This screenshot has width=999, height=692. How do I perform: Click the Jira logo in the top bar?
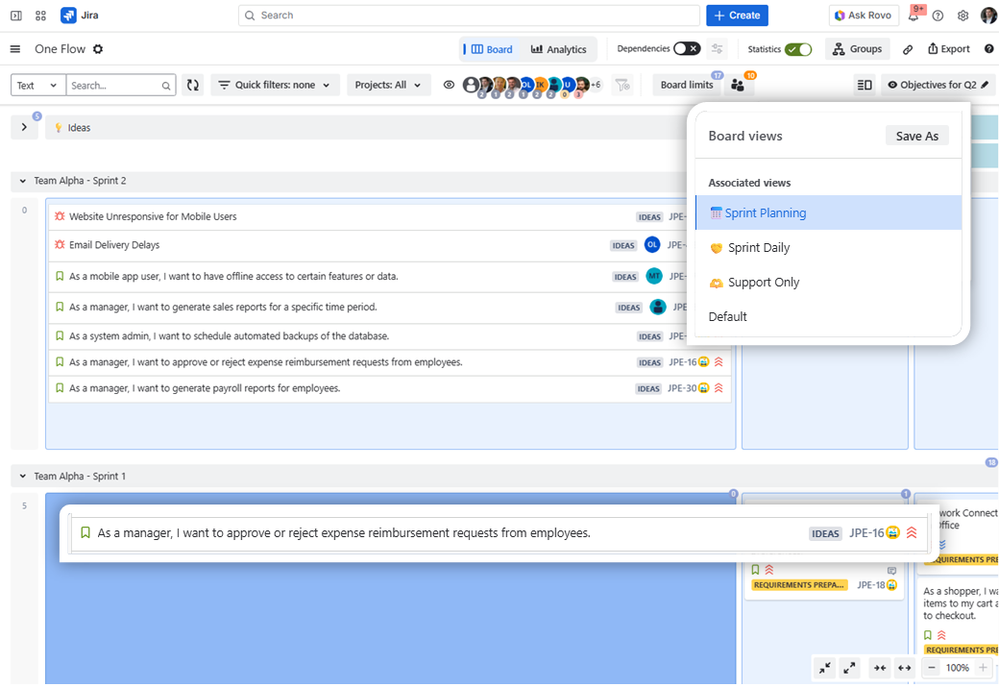coord(68,15)
